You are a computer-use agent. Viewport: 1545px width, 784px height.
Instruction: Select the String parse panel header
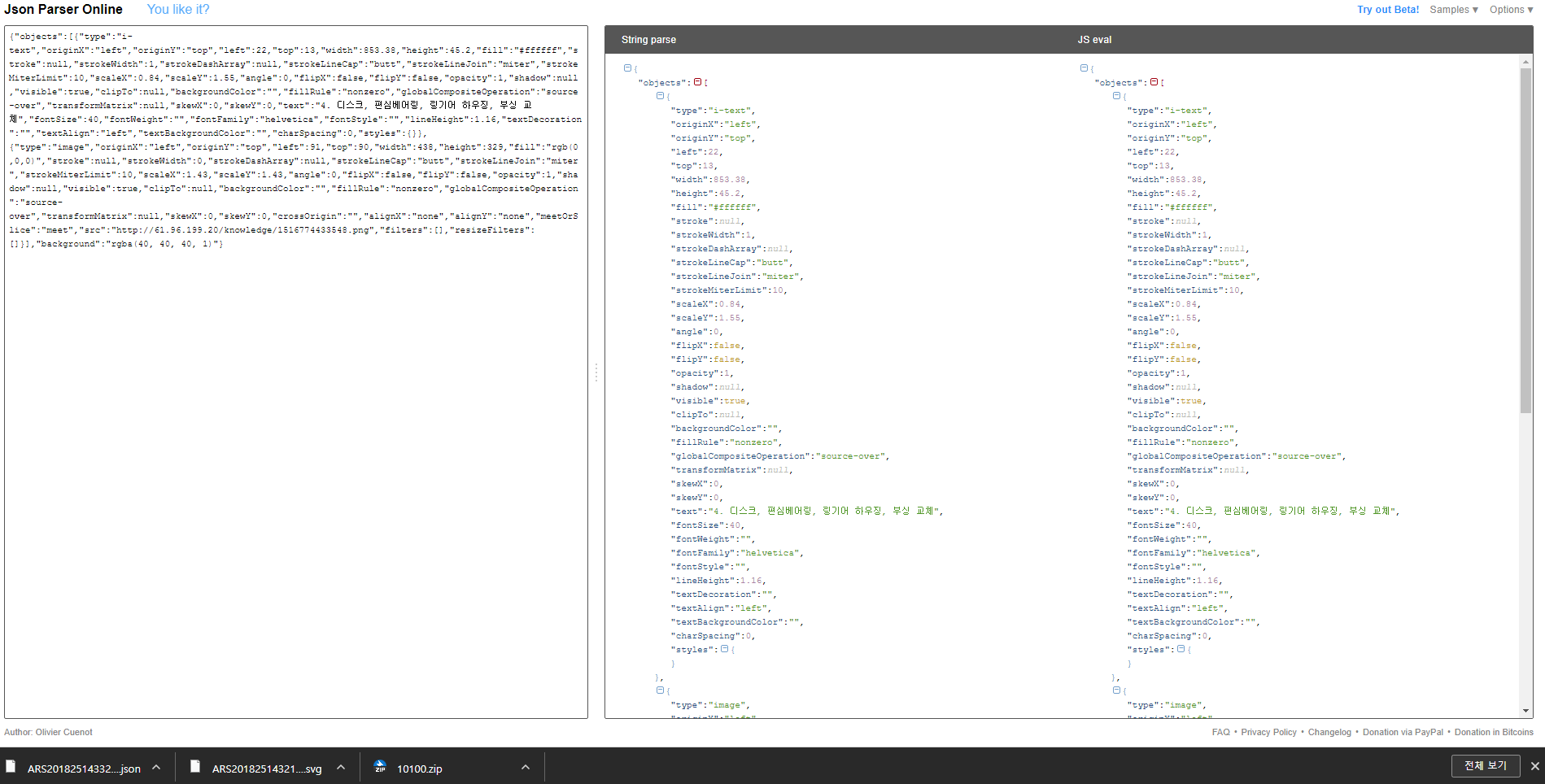pos(648,40)
